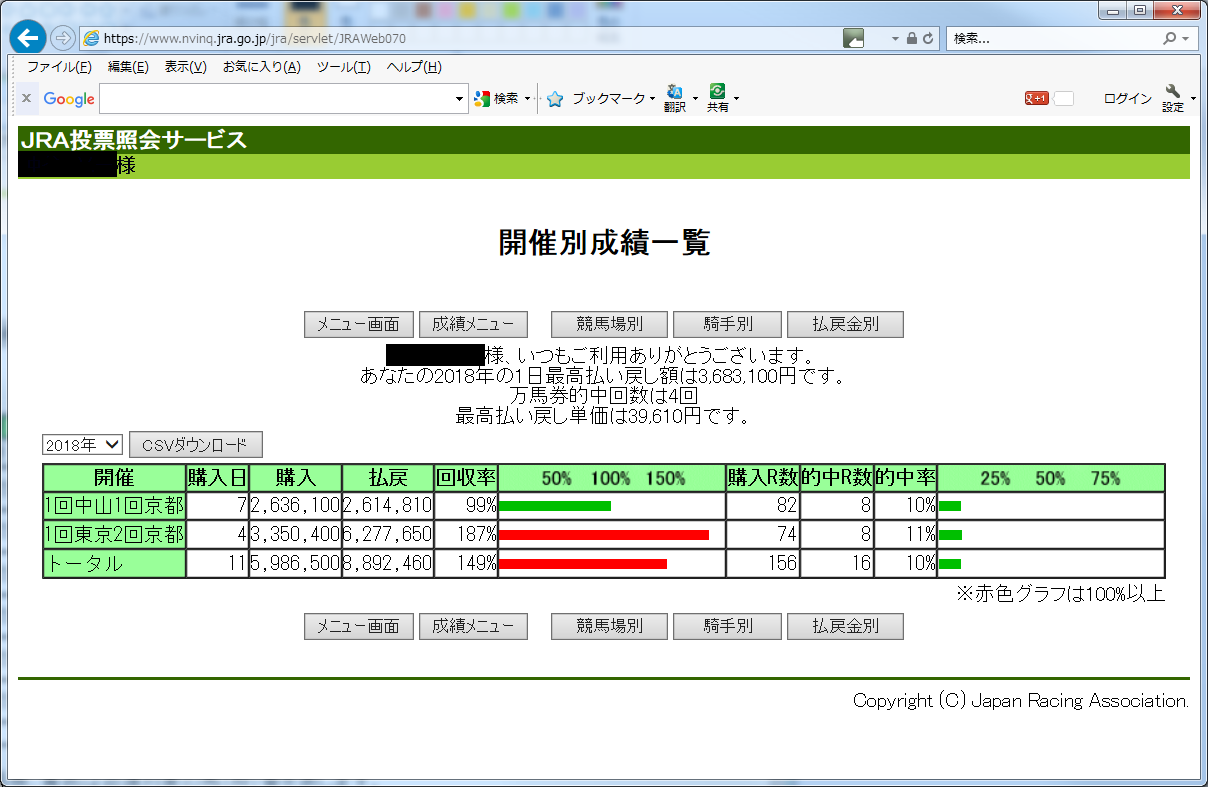Refresh the page with the reload icon
Screen dimensions: 1208x787
tap(928, 38)
